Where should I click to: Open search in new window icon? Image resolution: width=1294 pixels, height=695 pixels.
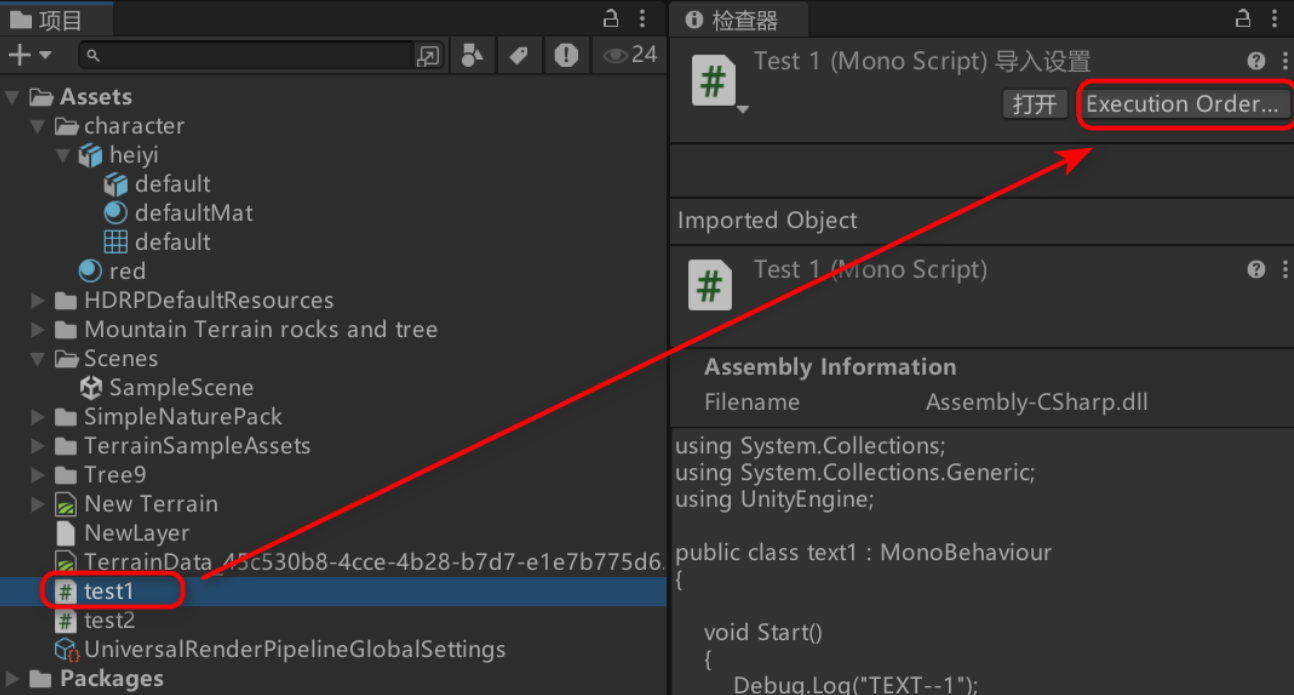[x=429, y=56]
